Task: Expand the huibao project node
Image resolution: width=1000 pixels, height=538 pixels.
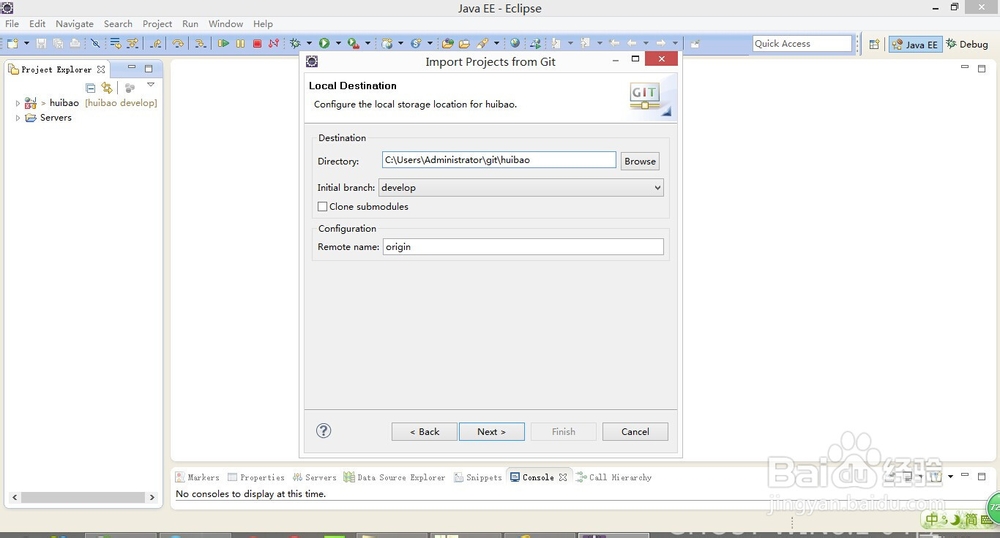Action: pos(18,103)
